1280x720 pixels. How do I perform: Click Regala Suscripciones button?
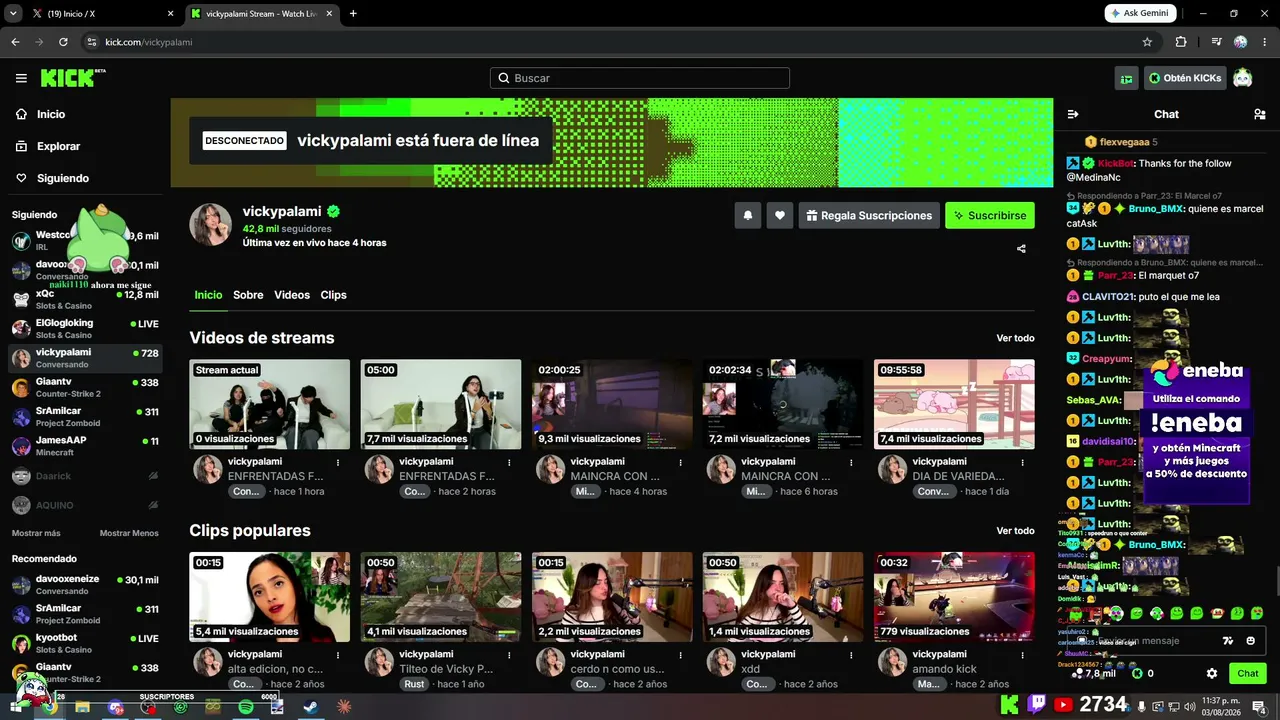coord(868,215)
